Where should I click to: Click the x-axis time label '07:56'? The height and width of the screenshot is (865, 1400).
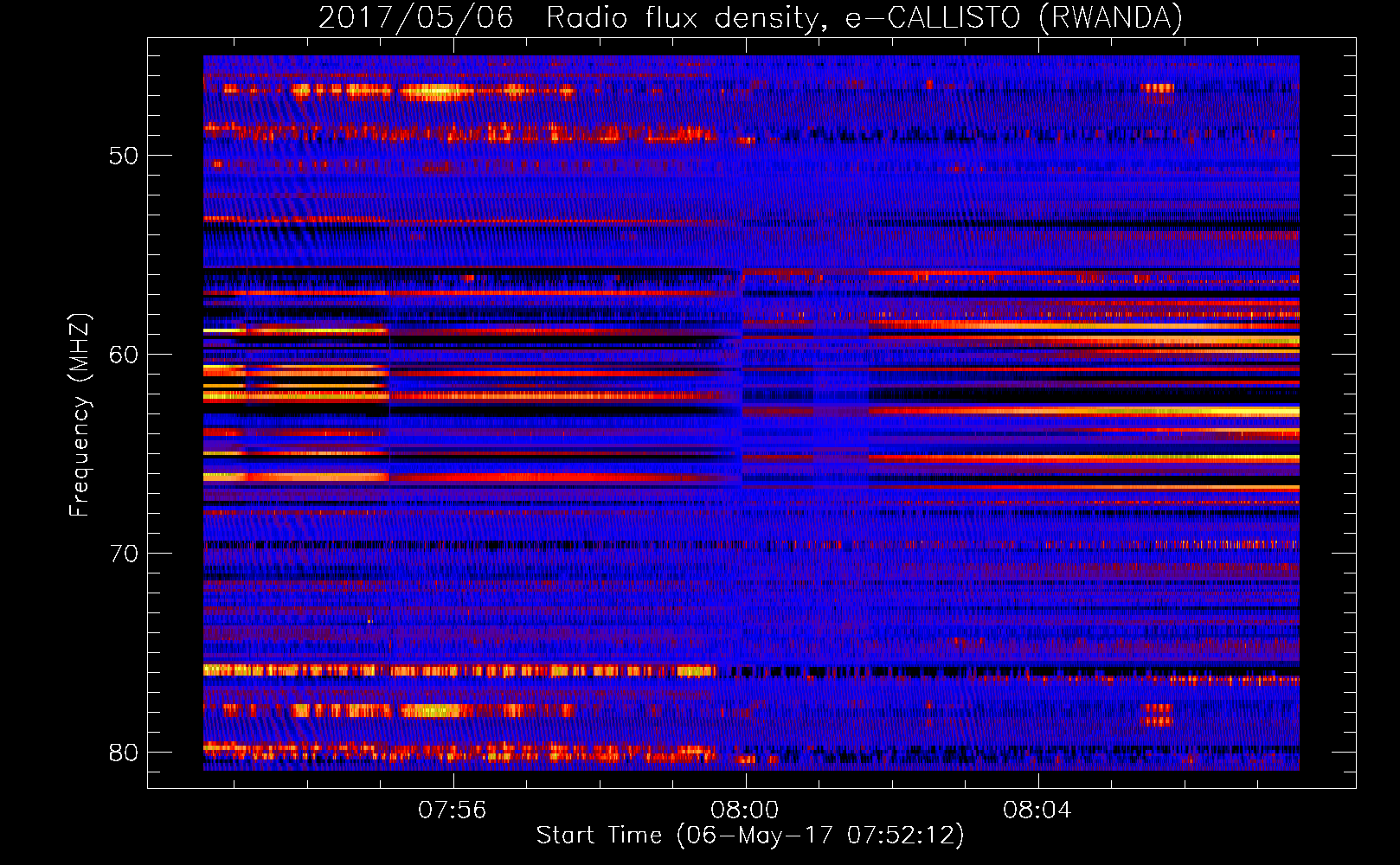(453, 811)
